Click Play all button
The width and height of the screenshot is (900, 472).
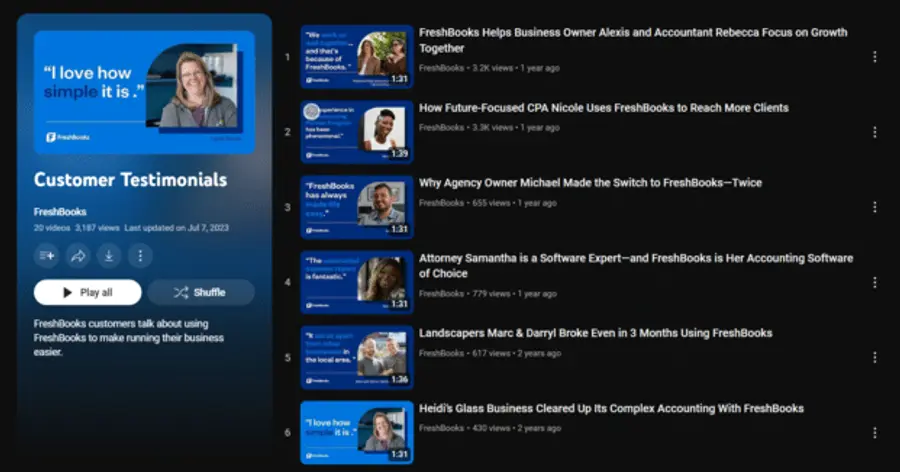coord(88,292)
